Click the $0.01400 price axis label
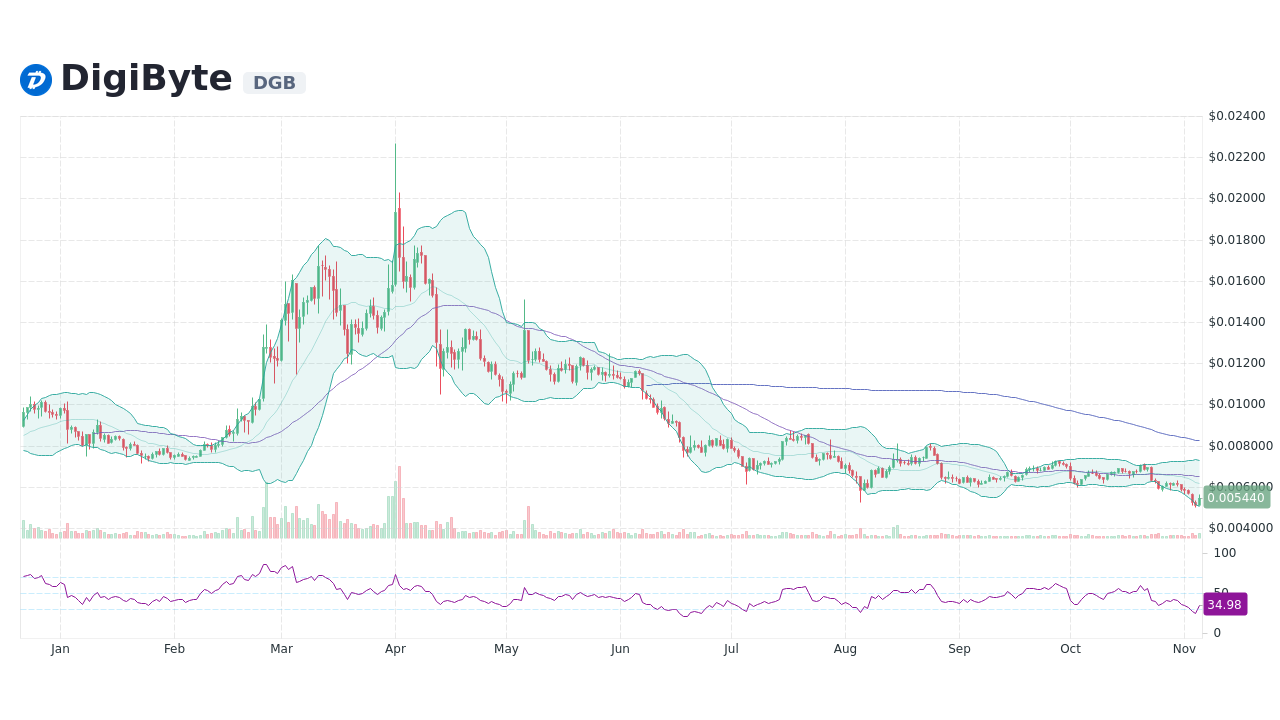Image resolution: width=1280 pixels, height=720 pixels. coord(1237,322)
